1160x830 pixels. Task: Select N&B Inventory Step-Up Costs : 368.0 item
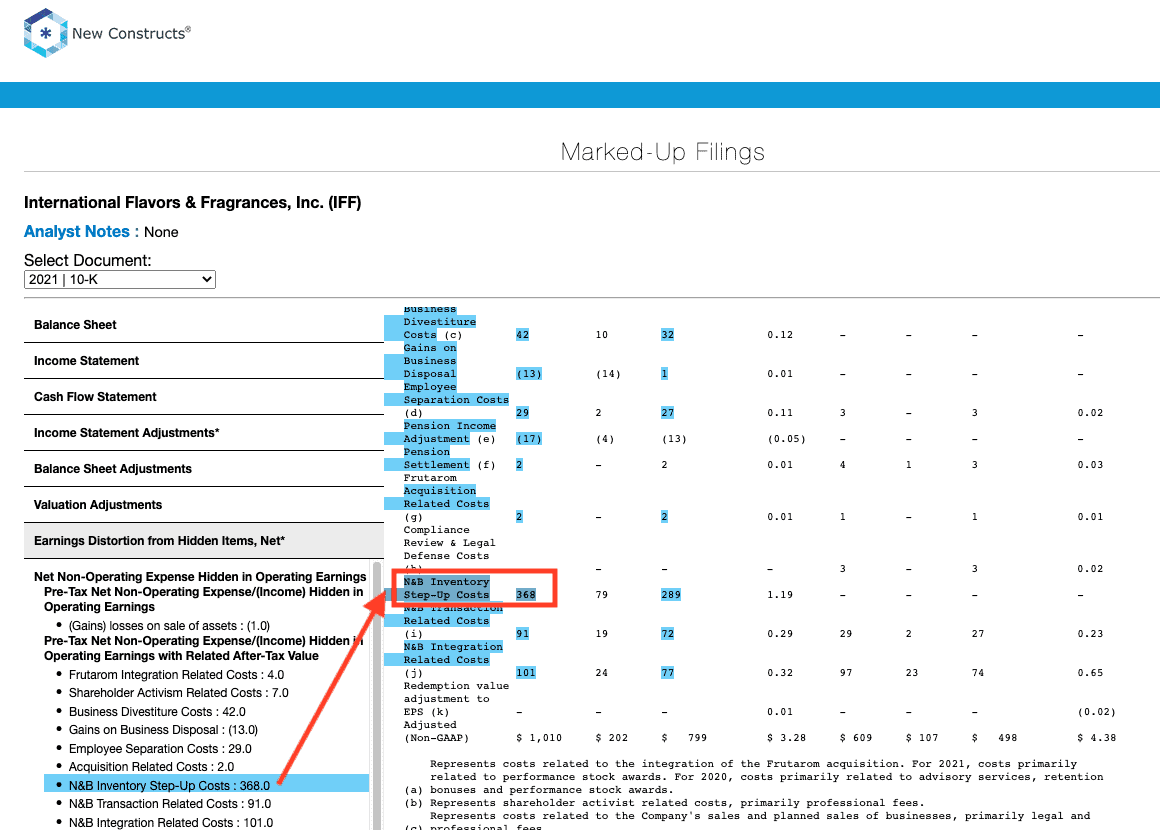[206, 784]
